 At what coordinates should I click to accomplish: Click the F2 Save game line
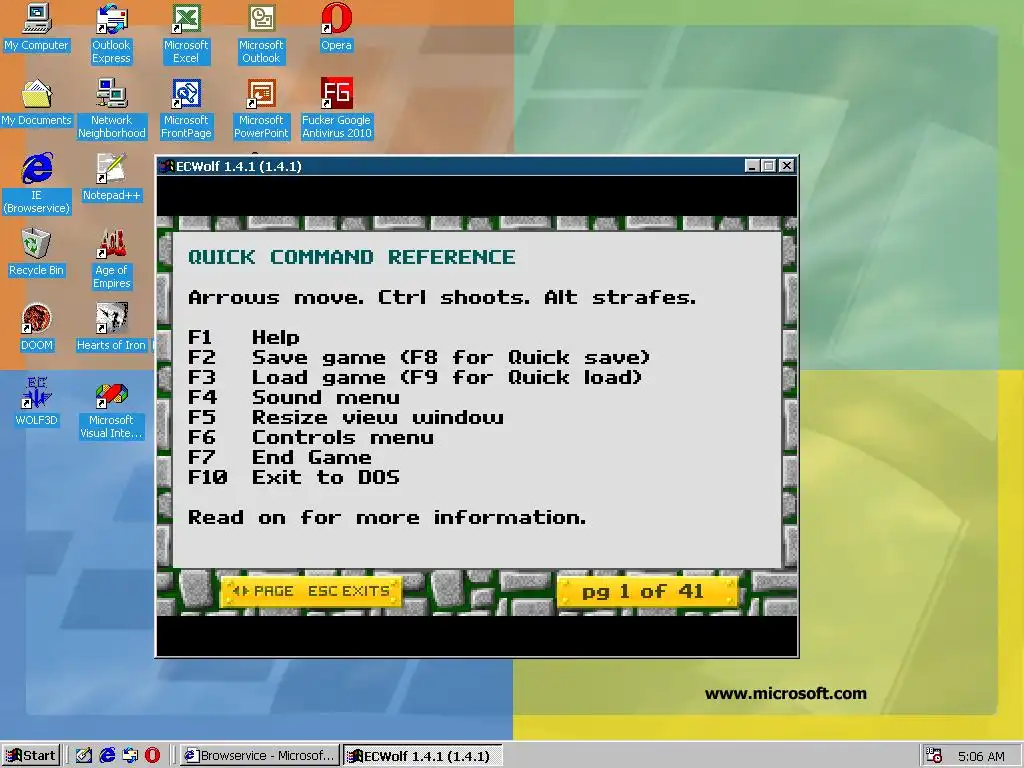[x=419, y=357]
